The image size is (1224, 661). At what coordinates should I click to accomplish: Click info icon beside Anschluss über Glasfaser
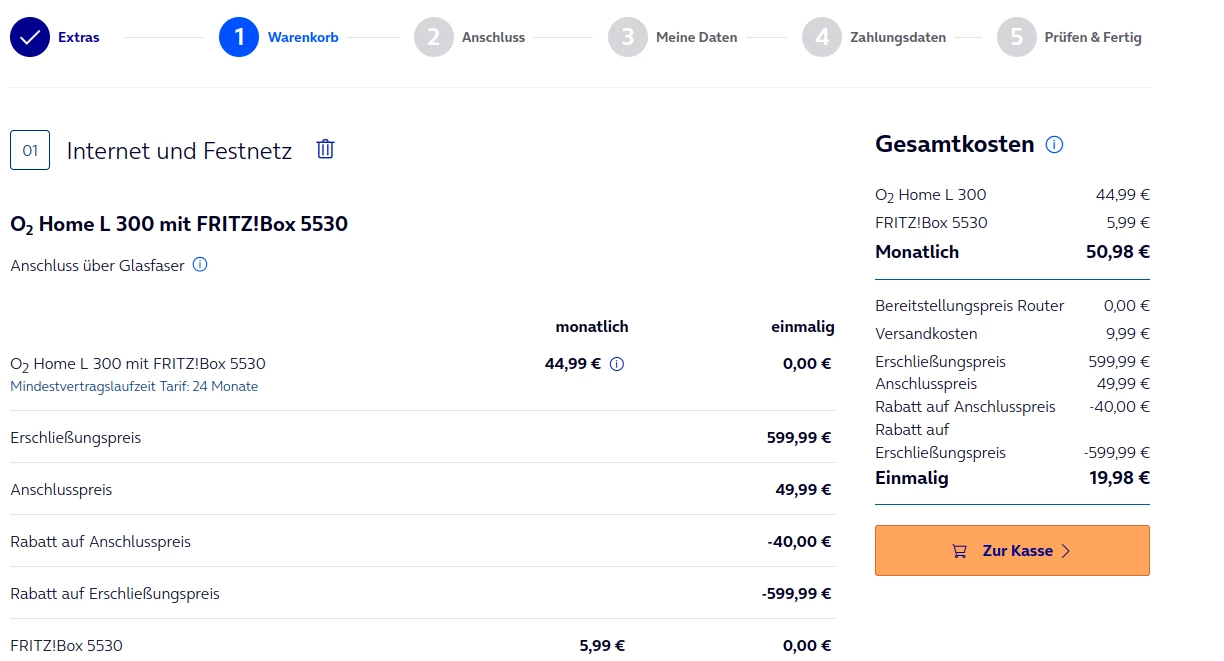[200, 265]
